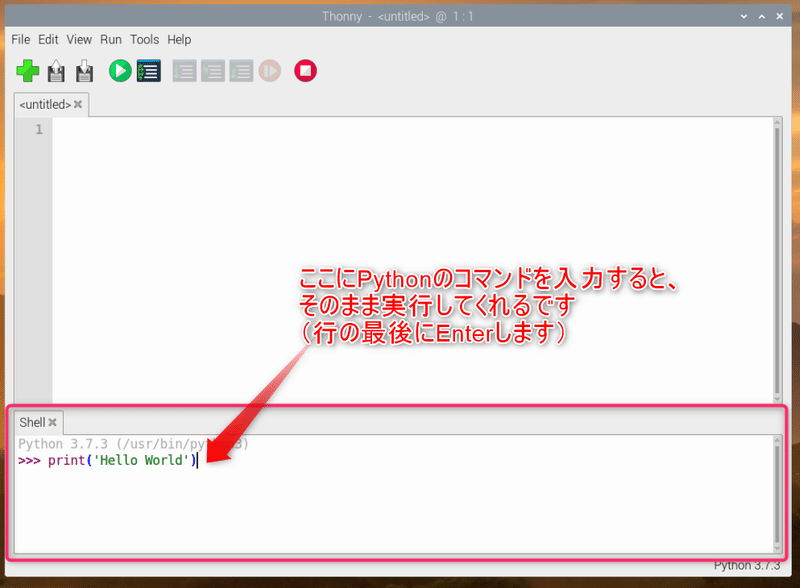Run current script with green play button
The image size is (800, 588).
[120, 71]
